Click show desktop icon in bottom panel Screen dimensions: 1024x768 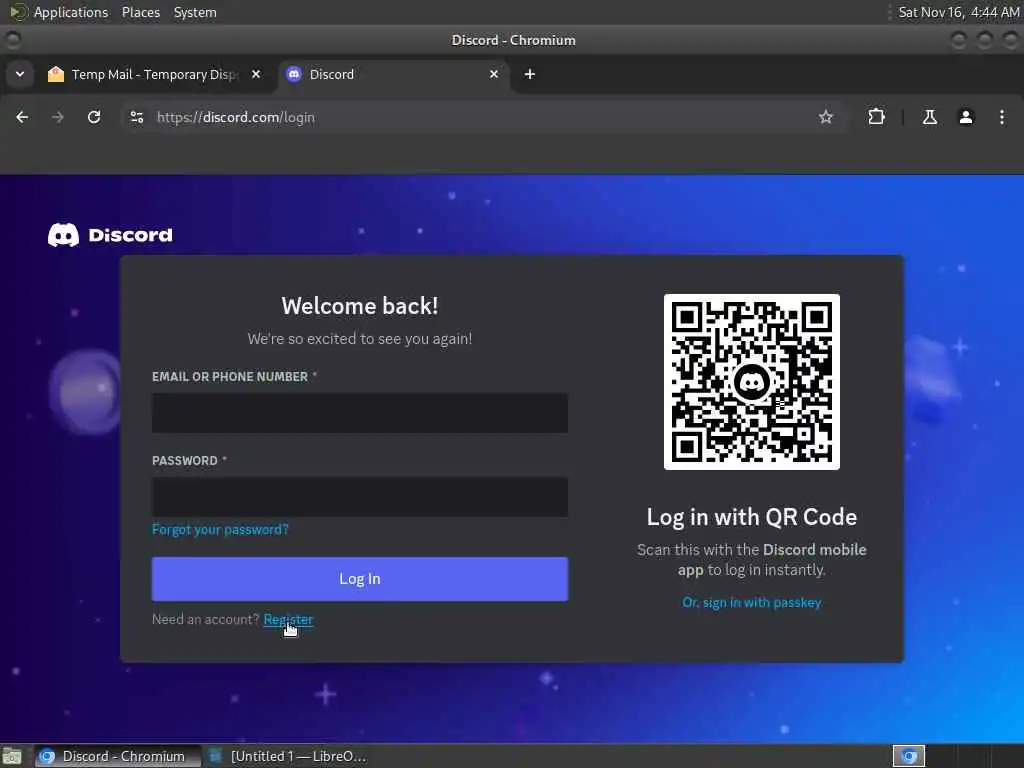coord(12,756)
